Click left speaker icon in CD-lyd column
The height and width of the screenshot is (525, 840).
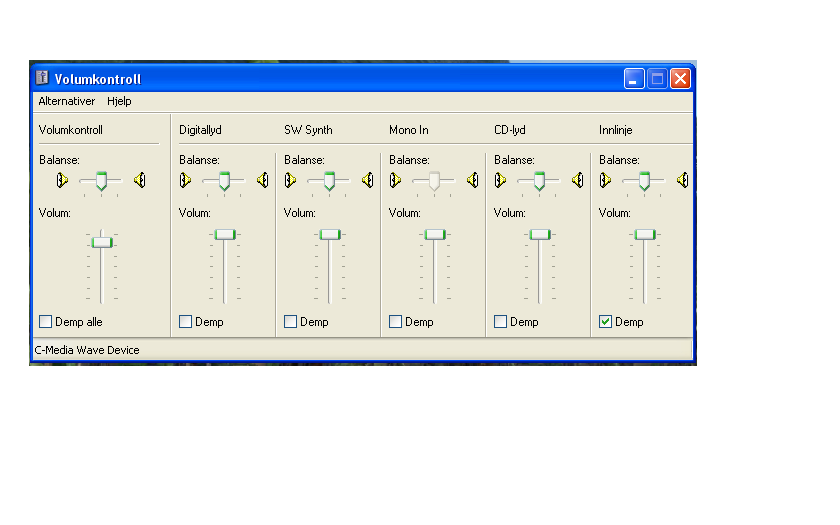point(500,180)
